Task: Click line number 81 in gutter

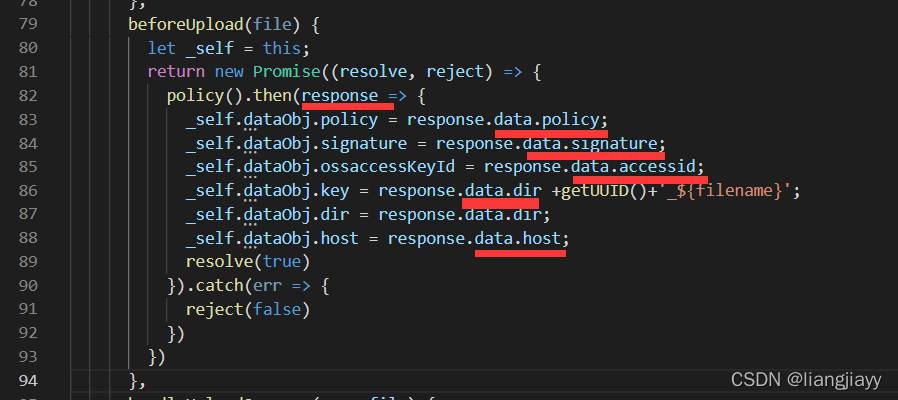Action: pos(28,72)
